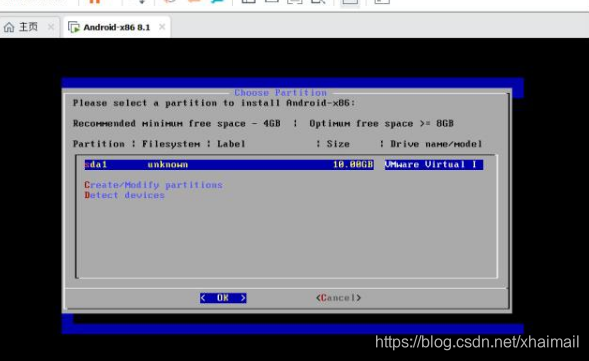Viewport: 589px width, 361px height.
Task: Select the Android-x86 8.1 tab
Action: (117, 27)
